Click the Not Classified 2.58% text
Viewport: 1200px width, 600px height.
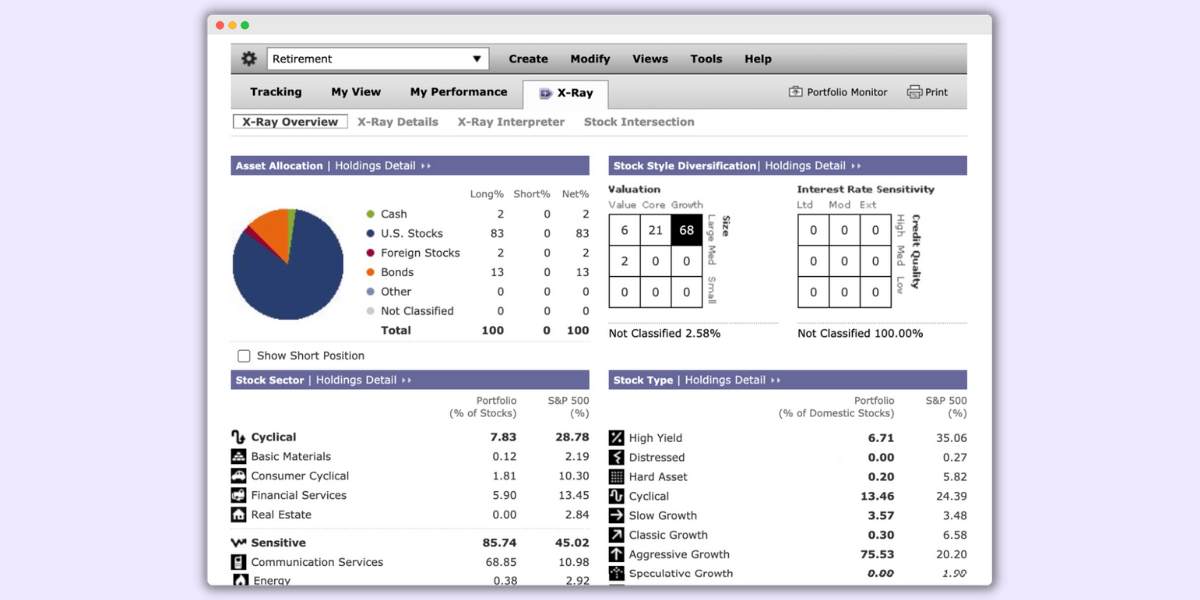coord(664,333)
